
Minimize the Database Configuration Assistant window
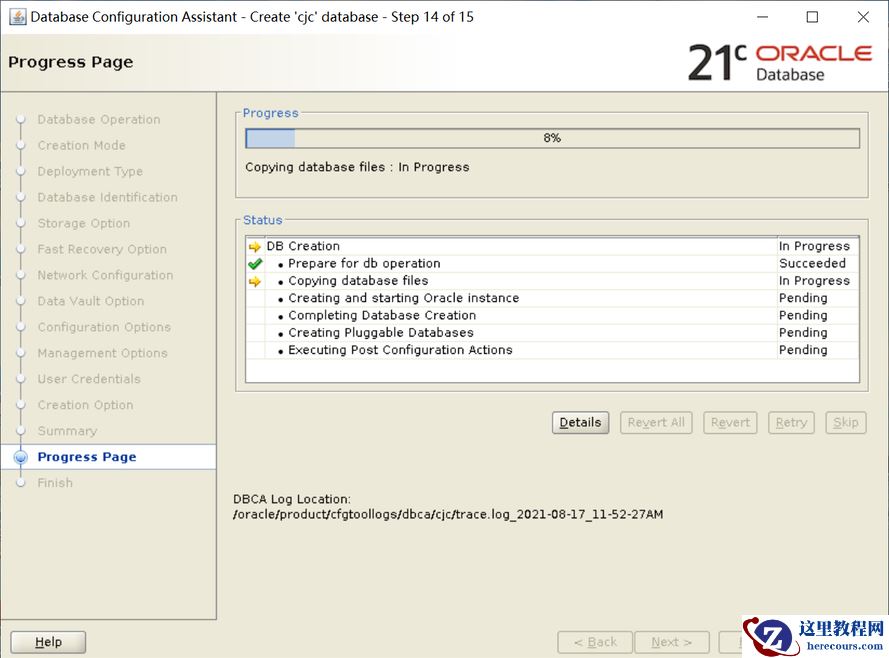763,17
